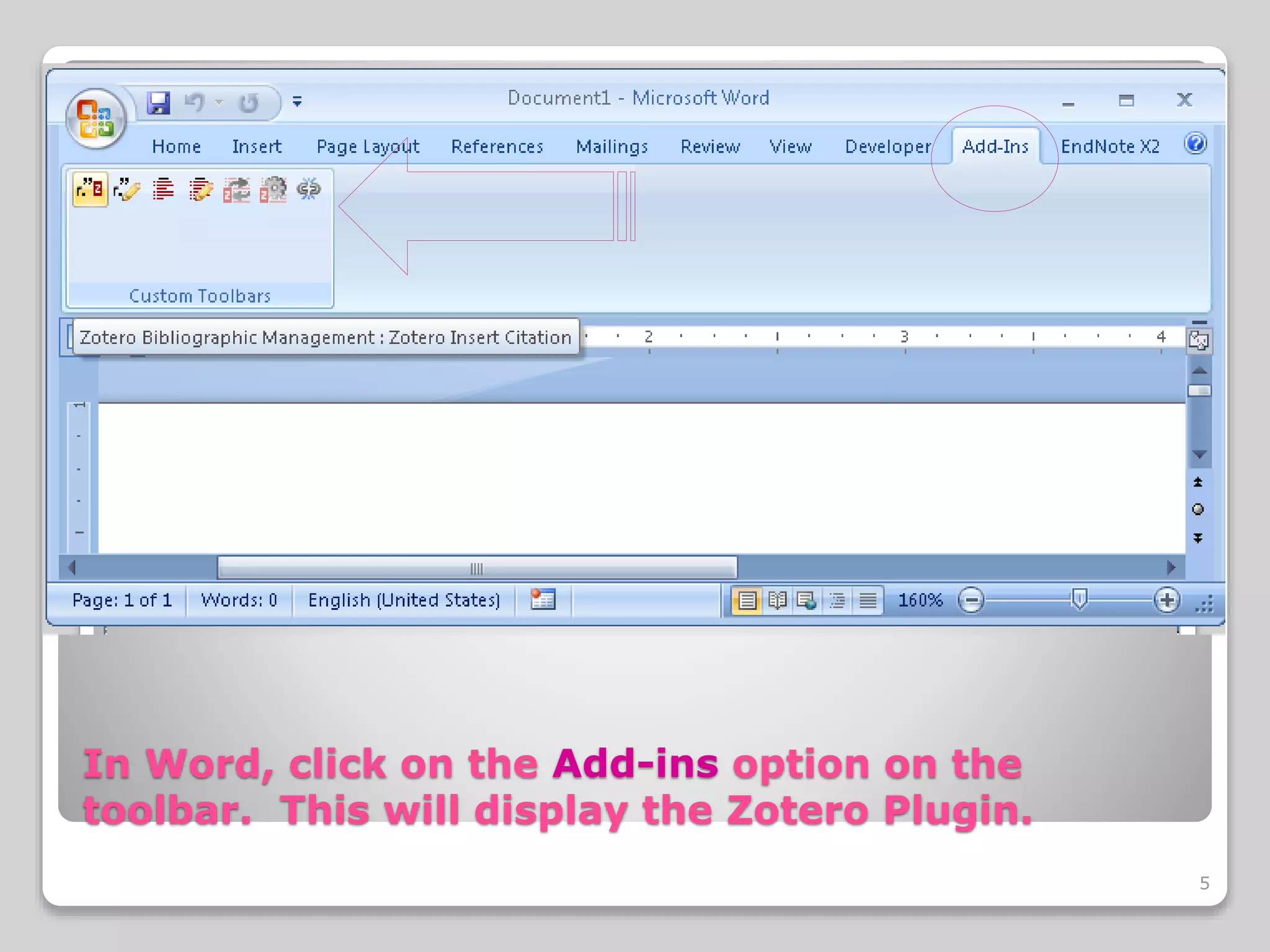
Task: Switch to Print Layout view
Action: coord(747,600)
